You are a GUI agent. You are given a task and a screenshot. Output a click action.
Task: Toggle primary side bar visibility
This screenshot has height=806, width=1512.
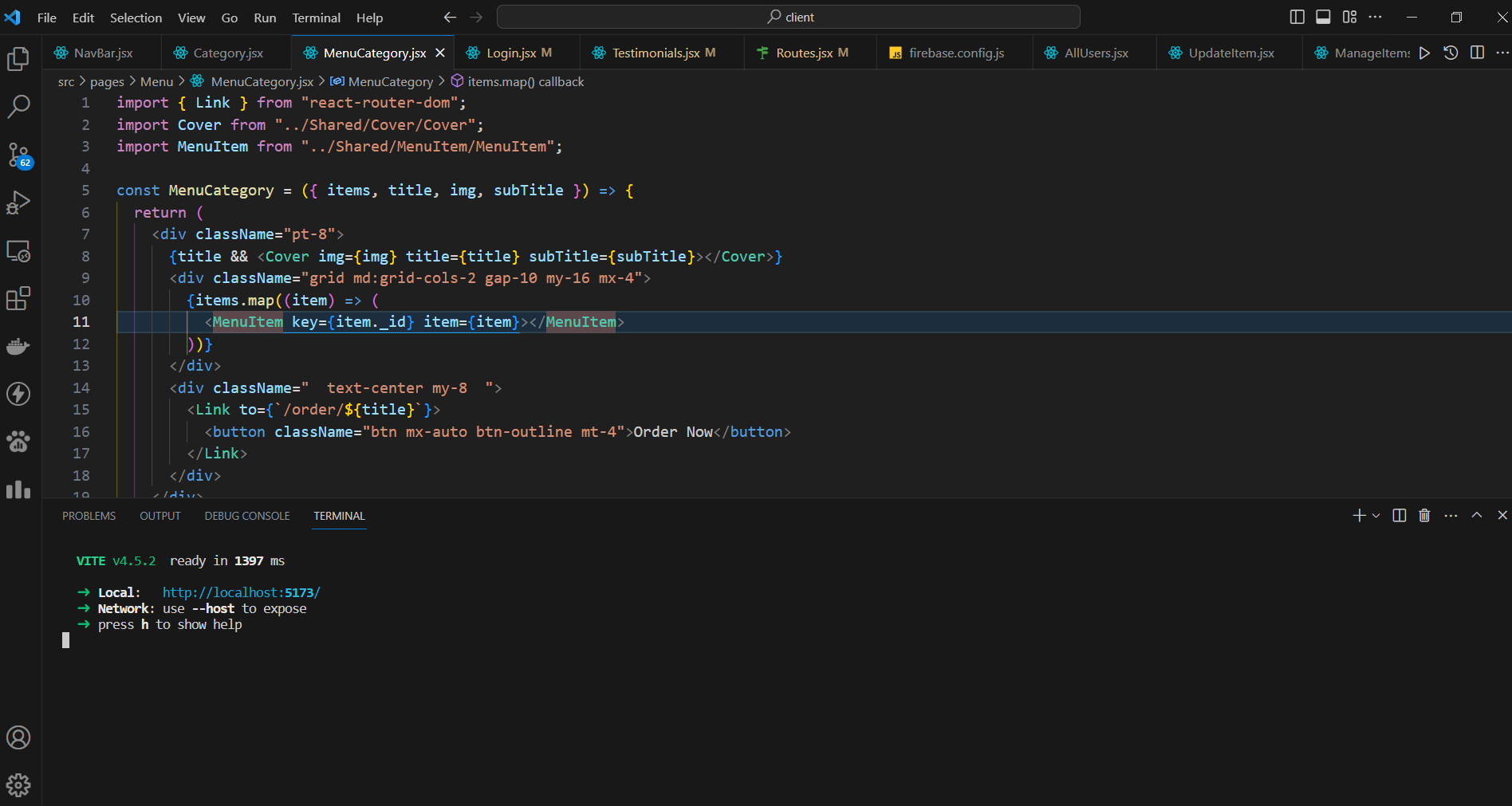pos(1297,17)
